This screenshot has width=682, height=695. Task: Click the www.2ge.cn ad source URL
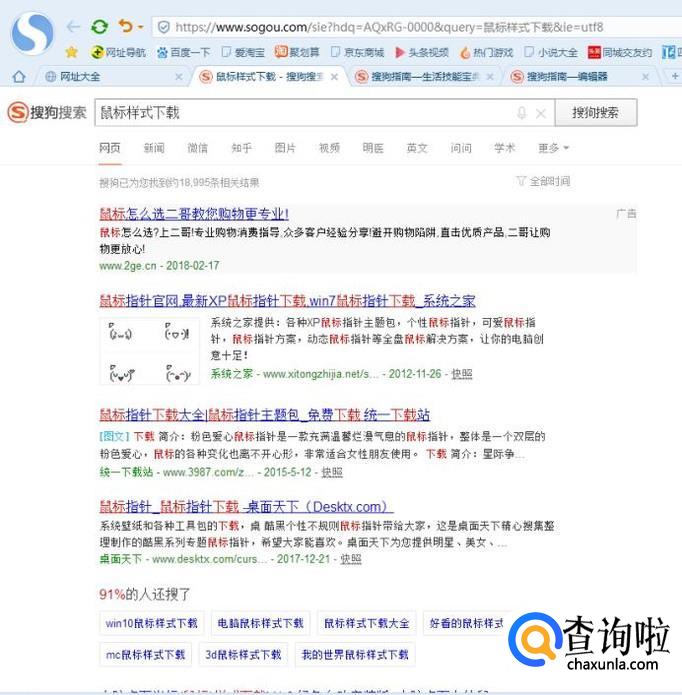(128, 266)
